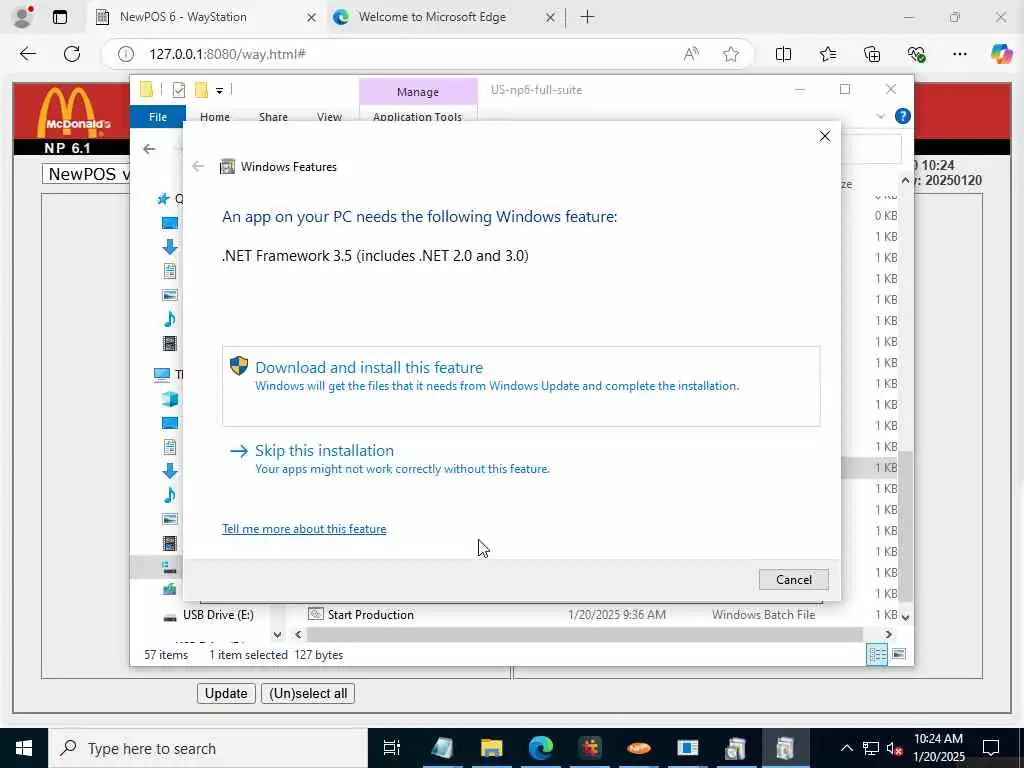This screenshot has width=1024, height=768.
Task: Click muted volume icon in system tray
Action: tap(895, 748)
